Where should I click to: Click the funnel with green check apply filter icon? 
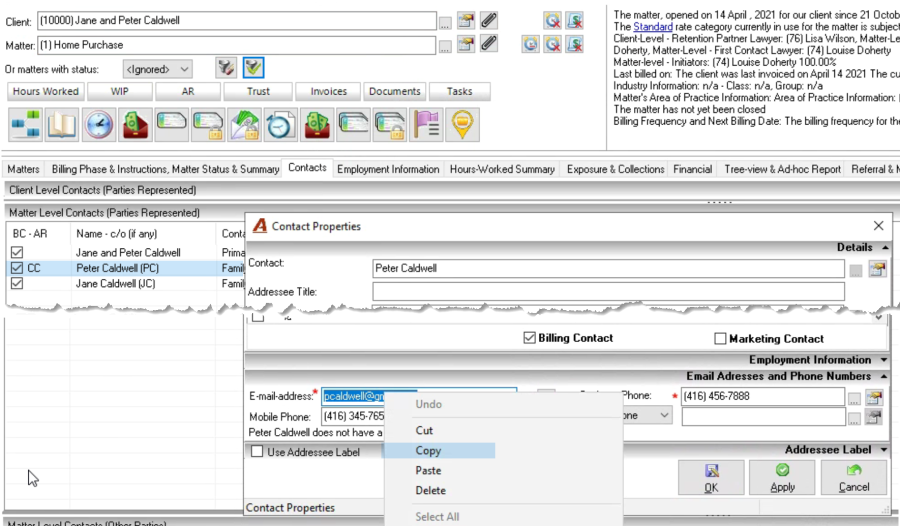pyautogui.click(x=253, y=68)
